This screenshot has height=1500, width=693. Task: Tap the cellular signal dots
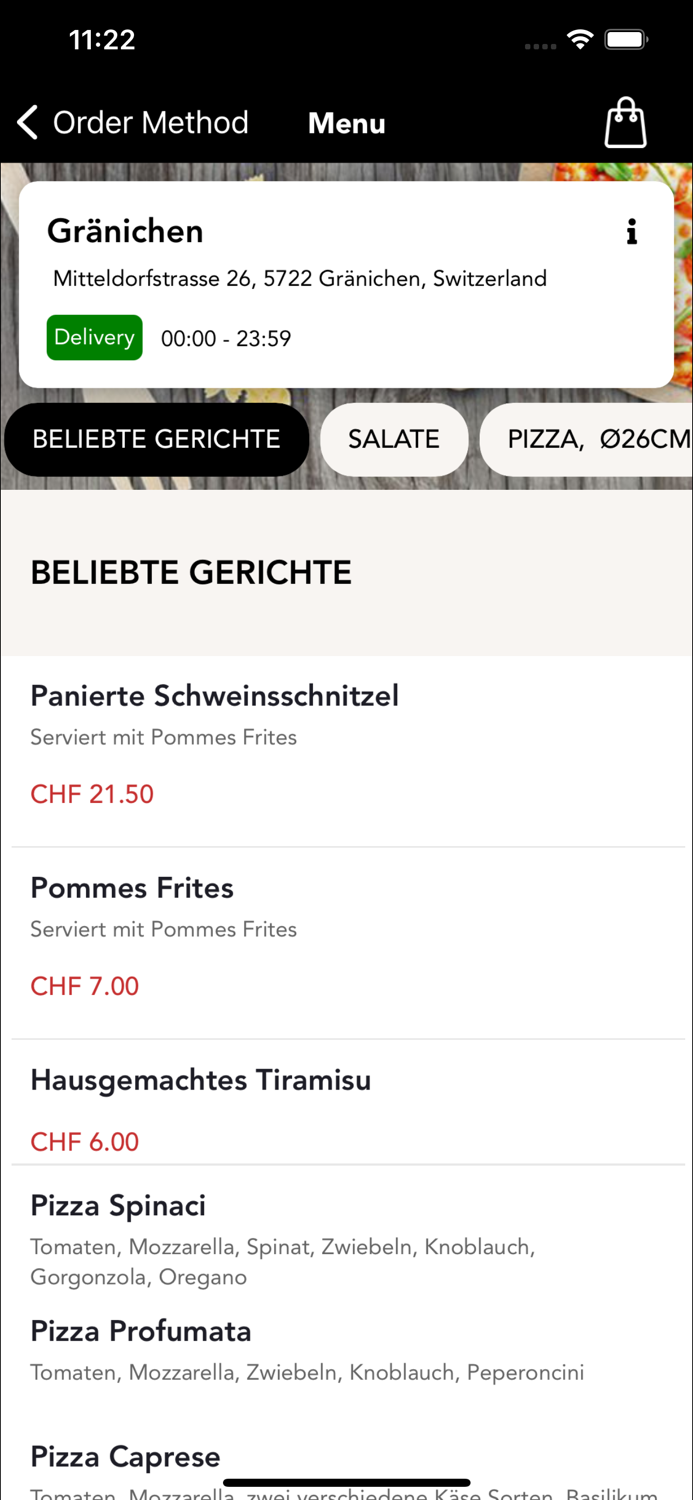click(539, 45)
